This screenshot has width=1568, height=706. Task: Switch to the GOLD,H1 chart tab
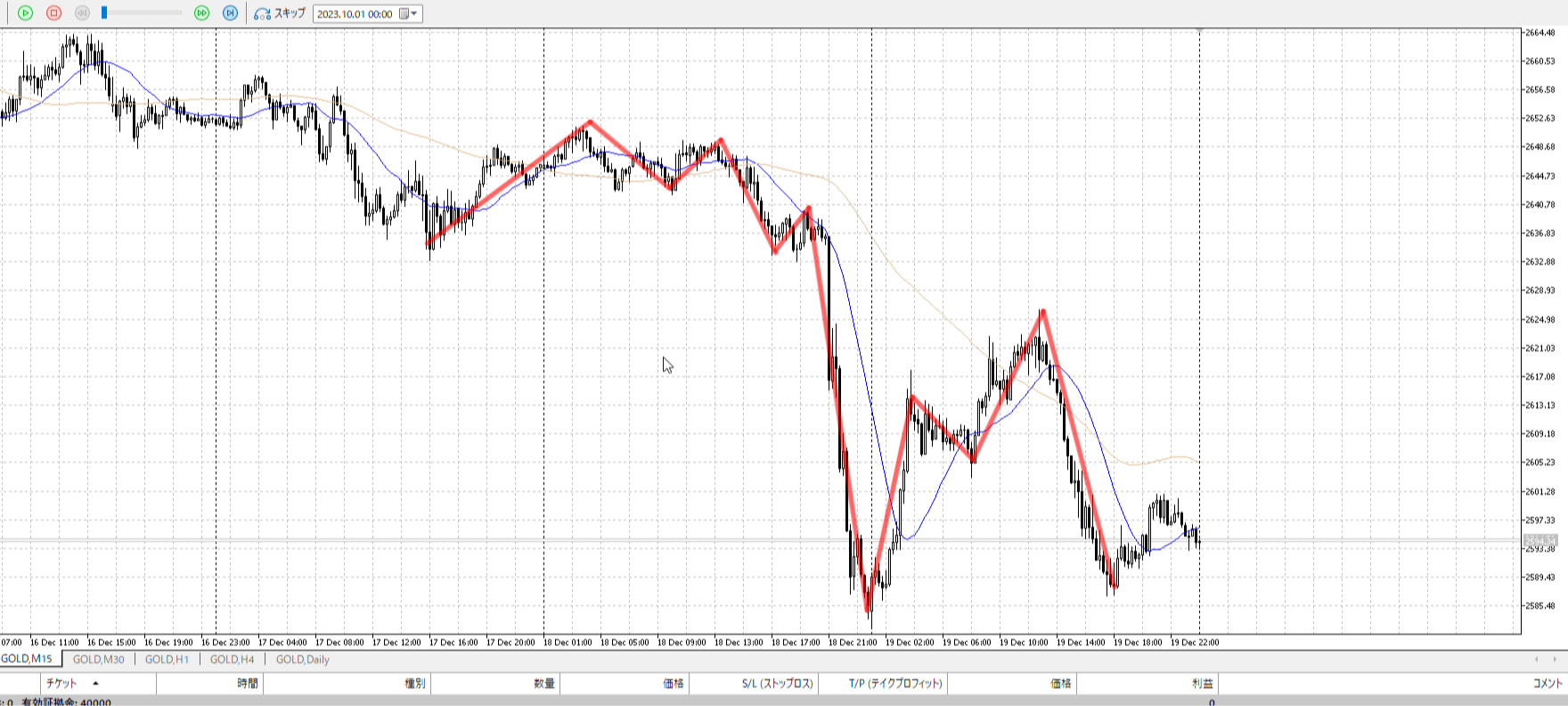click(x=167, y=660)
